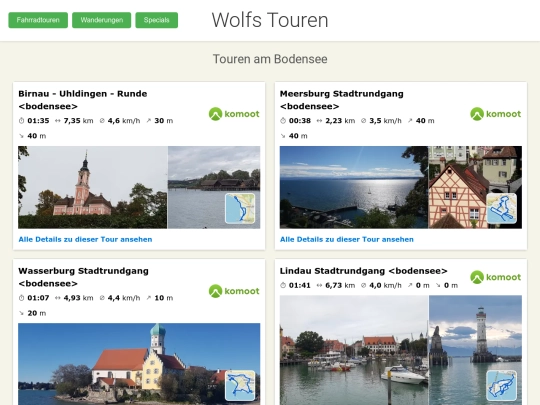Click the Touren am Bodensee heading
This screenshot has height=405, width=540.
(270, 59)
